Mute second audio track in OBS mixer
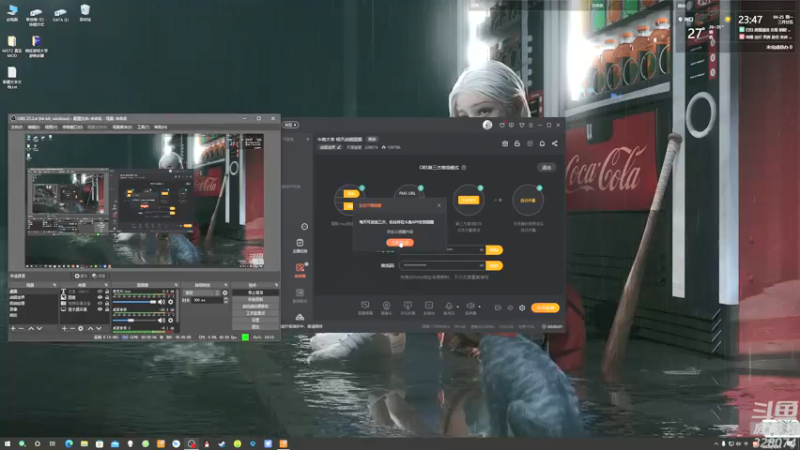Image resolution: width=800 pixels, height=450 pixels. [x=161, y=320]
